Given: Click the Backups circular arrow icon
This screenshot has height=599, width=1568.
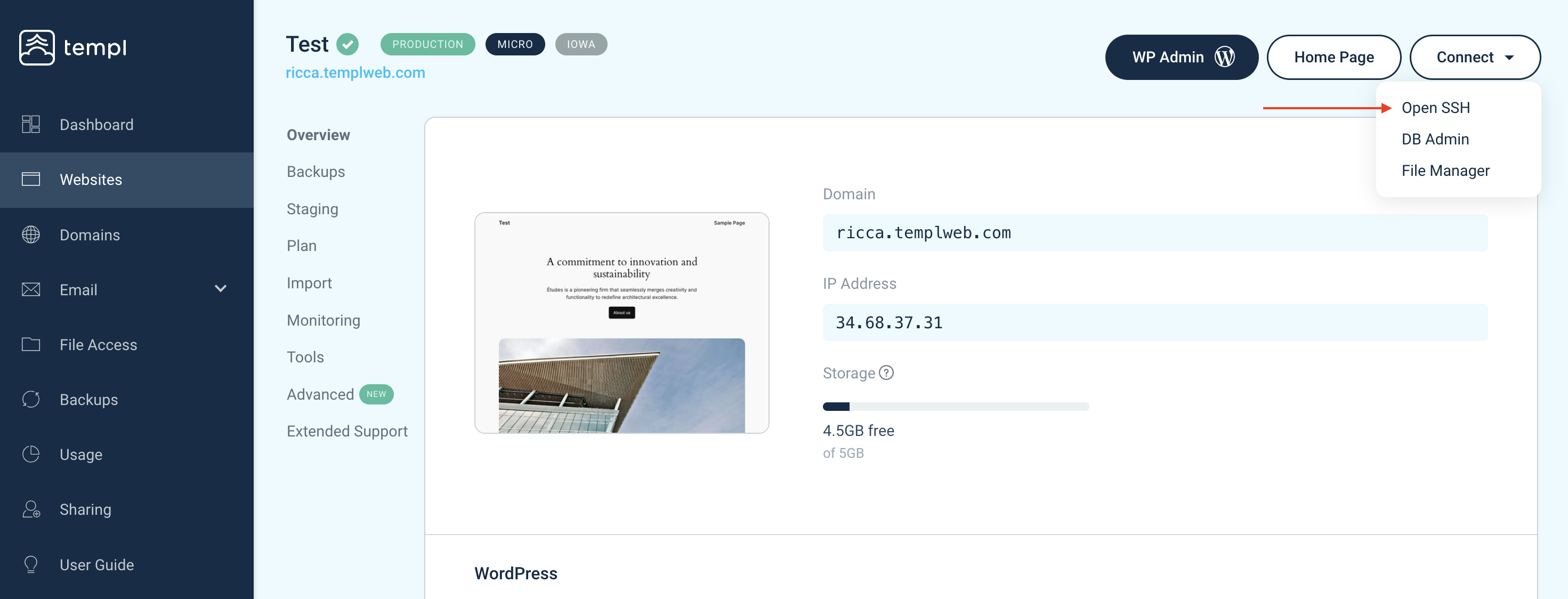Looking at the screenshot, I should coord(31,399).
